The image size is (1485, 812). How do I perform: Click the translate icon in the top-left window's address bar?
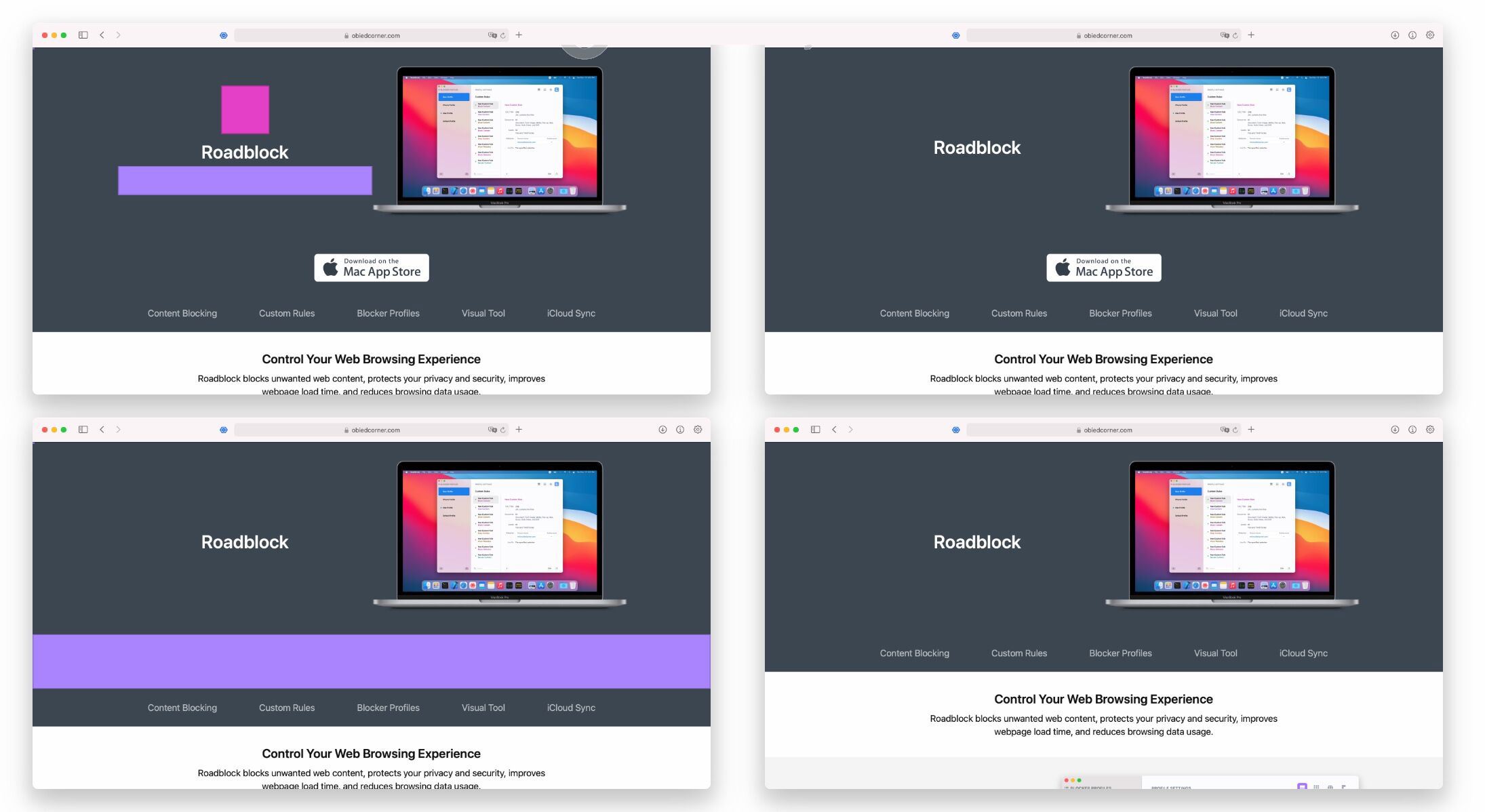492,35
